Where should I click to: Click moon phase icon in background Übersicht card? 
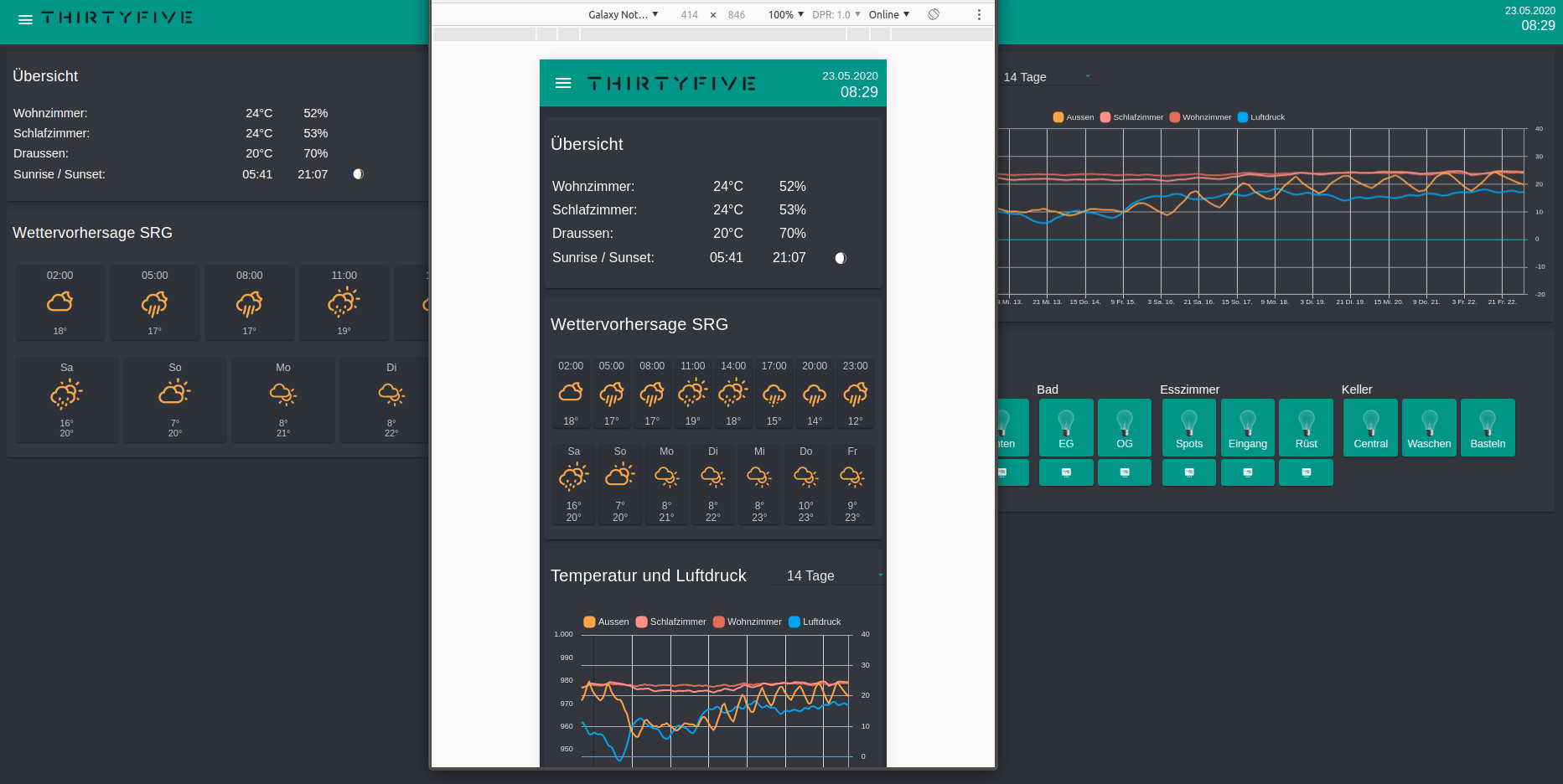358,174
